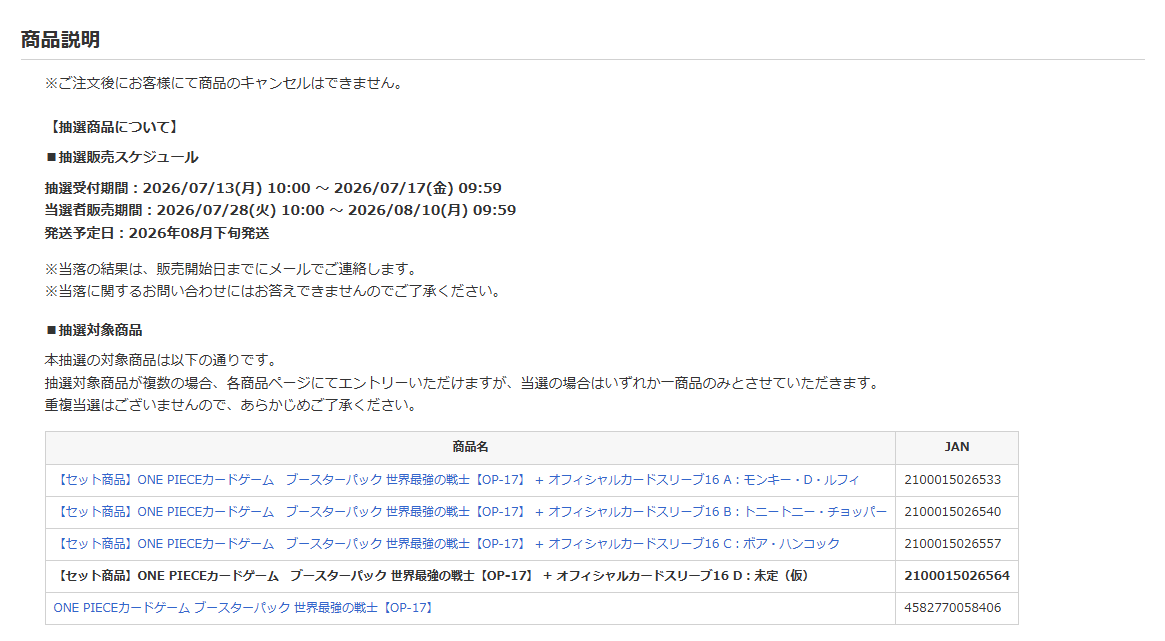Click the 【抽選商品について】 heading

tap(114, 127)
